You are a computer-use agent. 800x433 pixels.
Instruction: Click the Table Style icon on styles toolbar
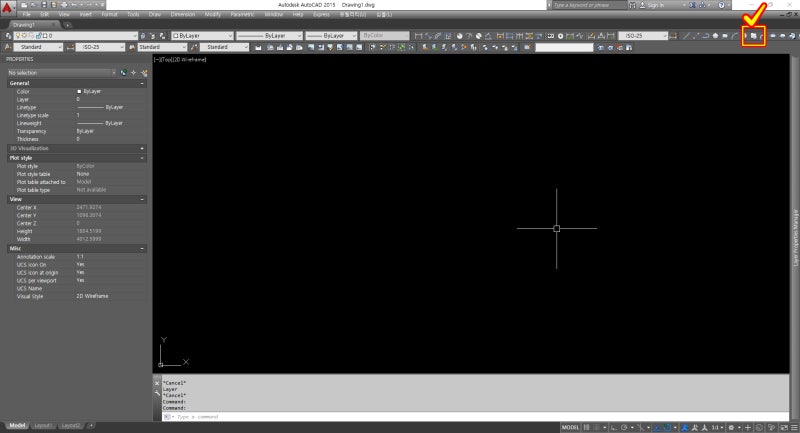[x=132, y=47]
